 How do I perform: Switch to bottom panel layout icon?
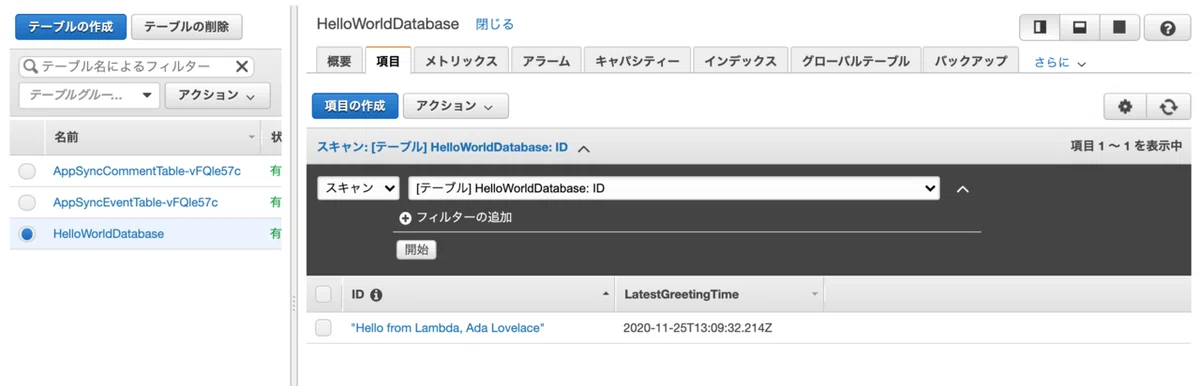(x=1079, y=28)
